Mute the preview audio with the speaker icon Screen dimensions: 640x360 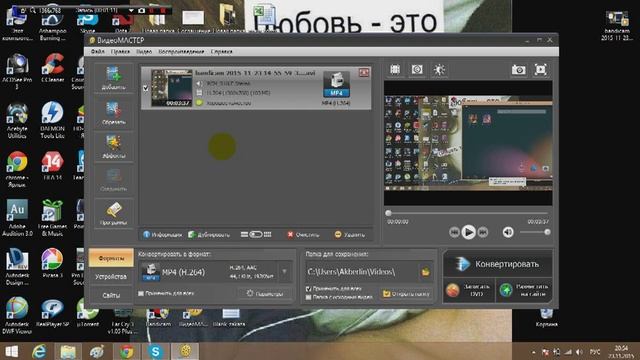point(508,232)
